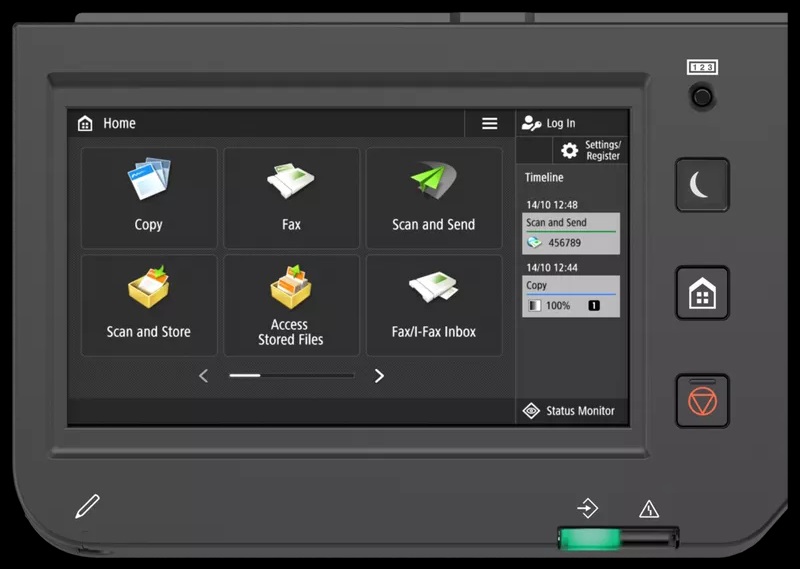This screenshot has height=569, width=800.
Task: Tap the green status light bar
Action: (x=589, y=539)
